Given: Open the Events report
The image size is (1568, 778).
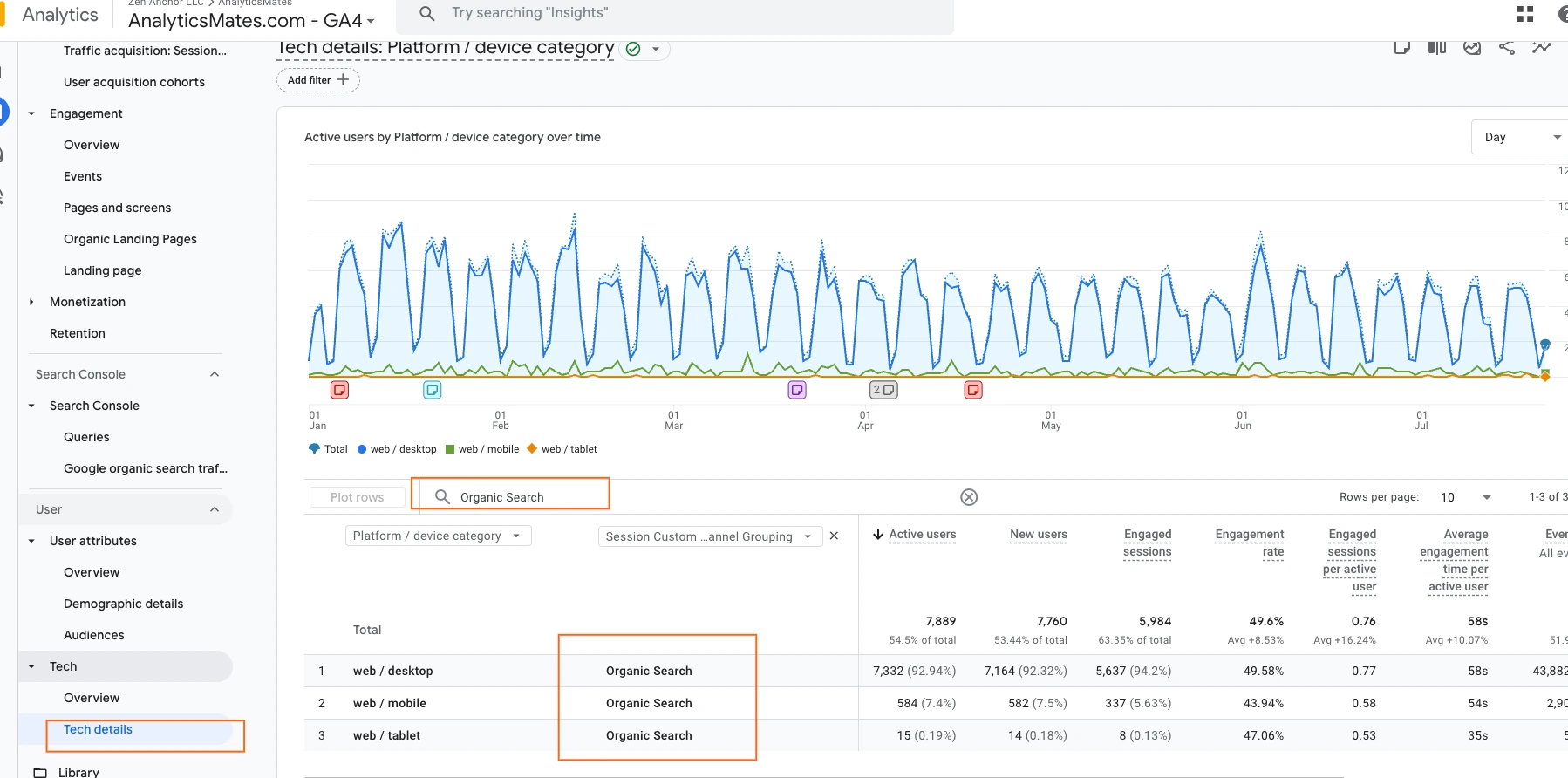Looking at the screenshot, I should tap(83, 176).
